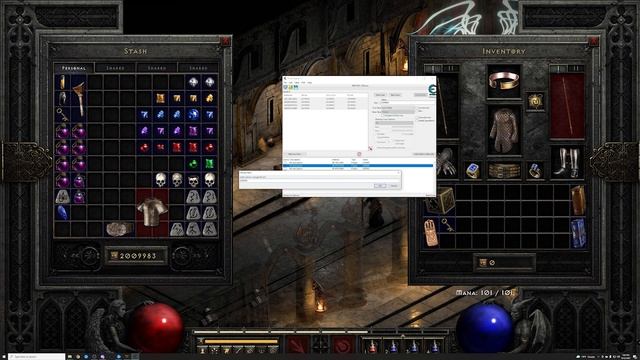640x360 pixels.
Task: Select the large round blue sapphire
Action: tap(193, 114)
